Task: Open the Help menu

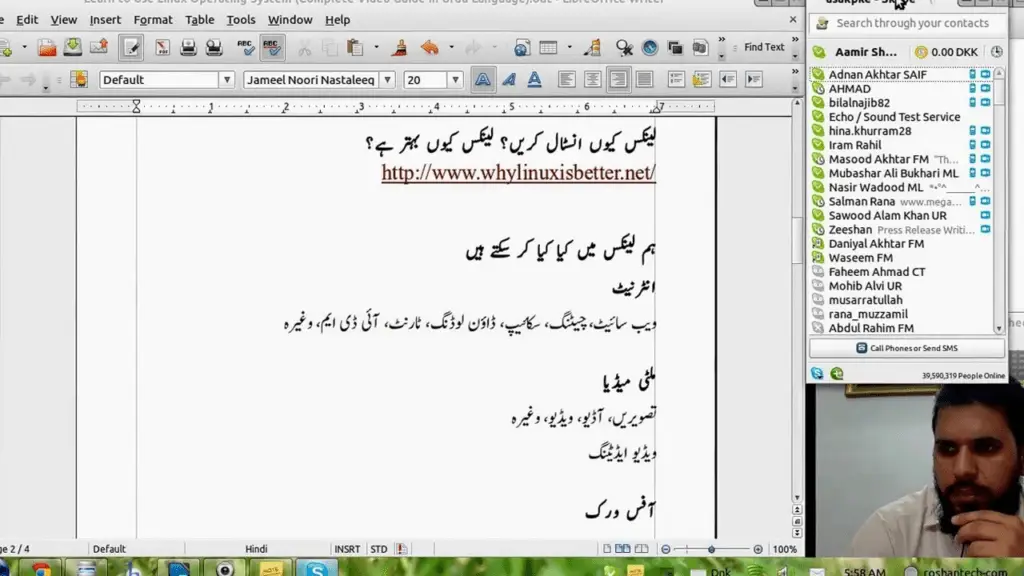Action: [338, 20]
